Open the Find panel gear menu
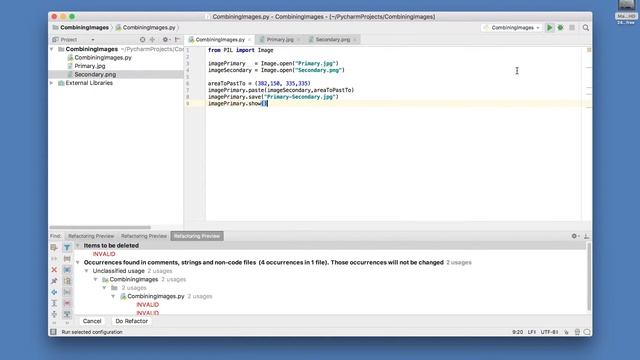640x360 pixels. click(575, 236)
